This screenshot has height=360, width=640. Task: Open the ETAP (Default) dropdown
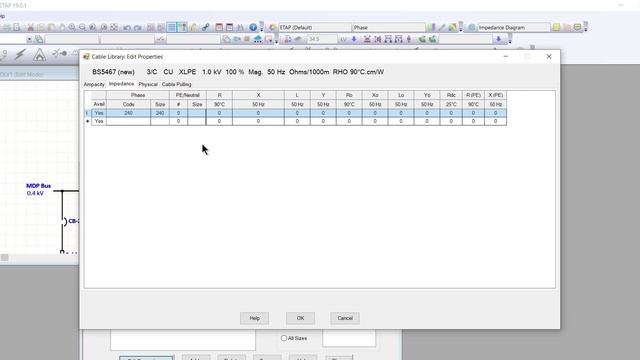click(315, 27)
